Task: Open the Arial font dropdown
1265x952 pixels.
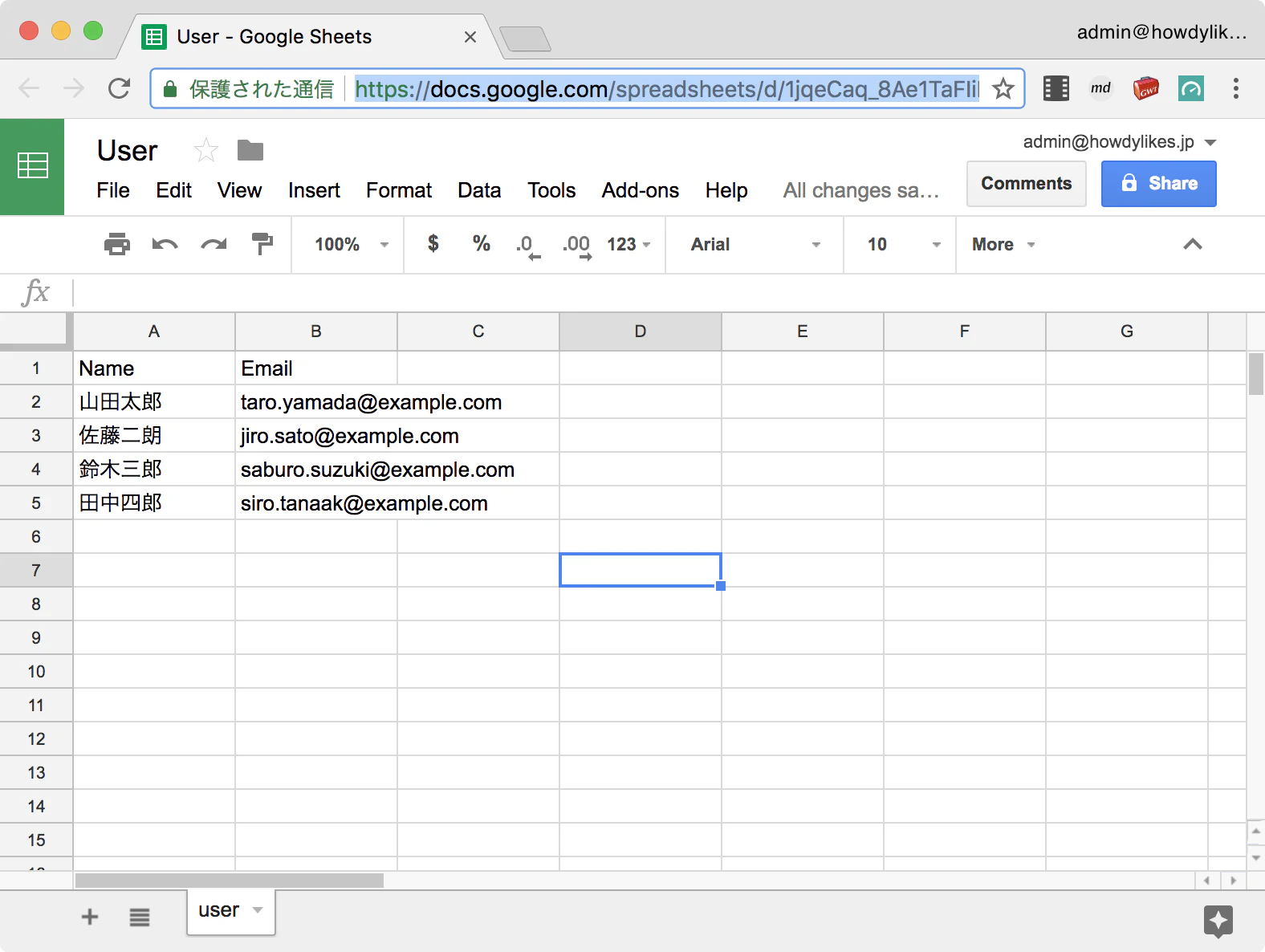Action: 755,244
